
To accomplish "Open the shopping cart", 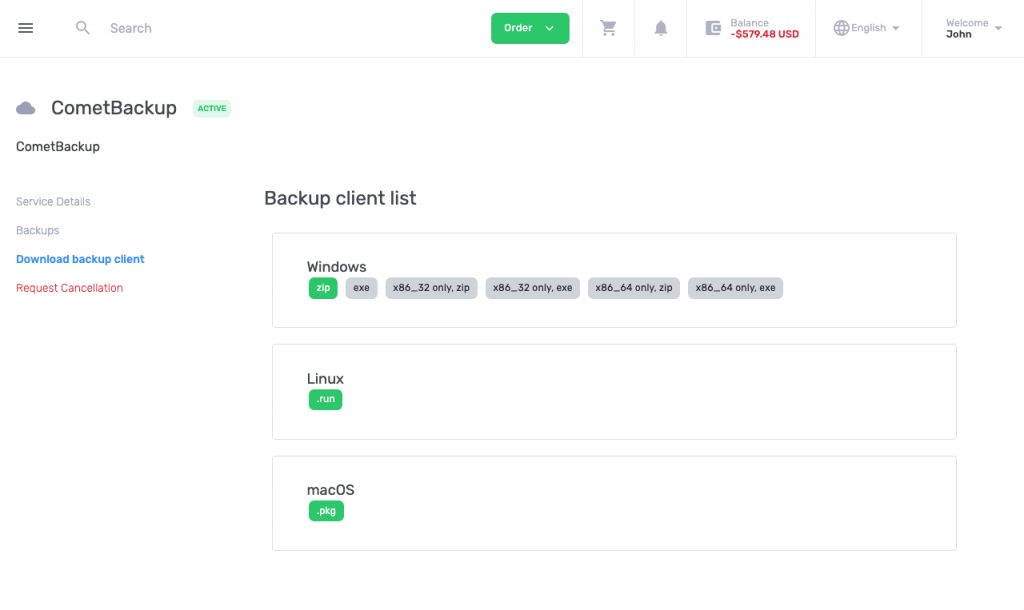I will (x=608, y=28).
